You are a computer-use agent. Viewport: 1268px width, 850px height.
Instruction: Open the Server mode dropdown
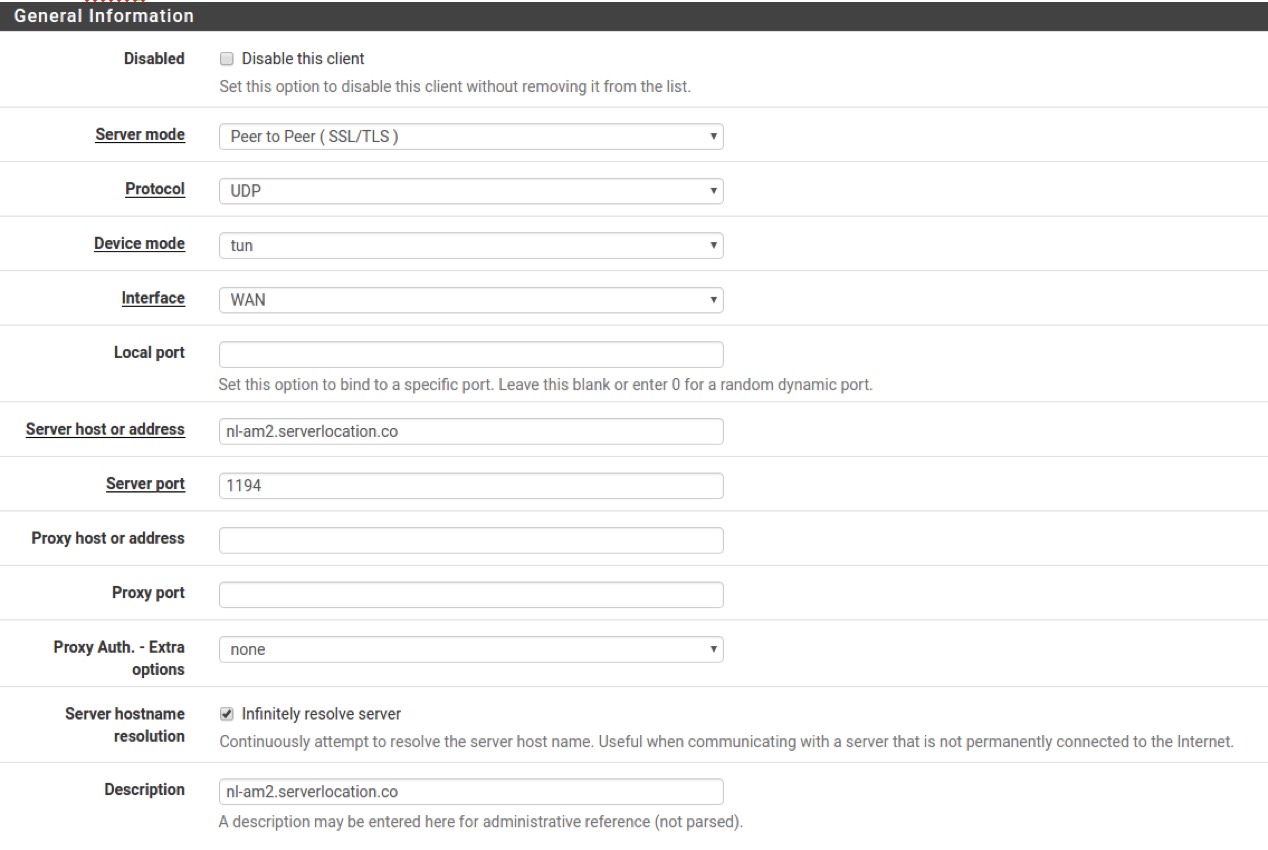[x=470, y=137]
